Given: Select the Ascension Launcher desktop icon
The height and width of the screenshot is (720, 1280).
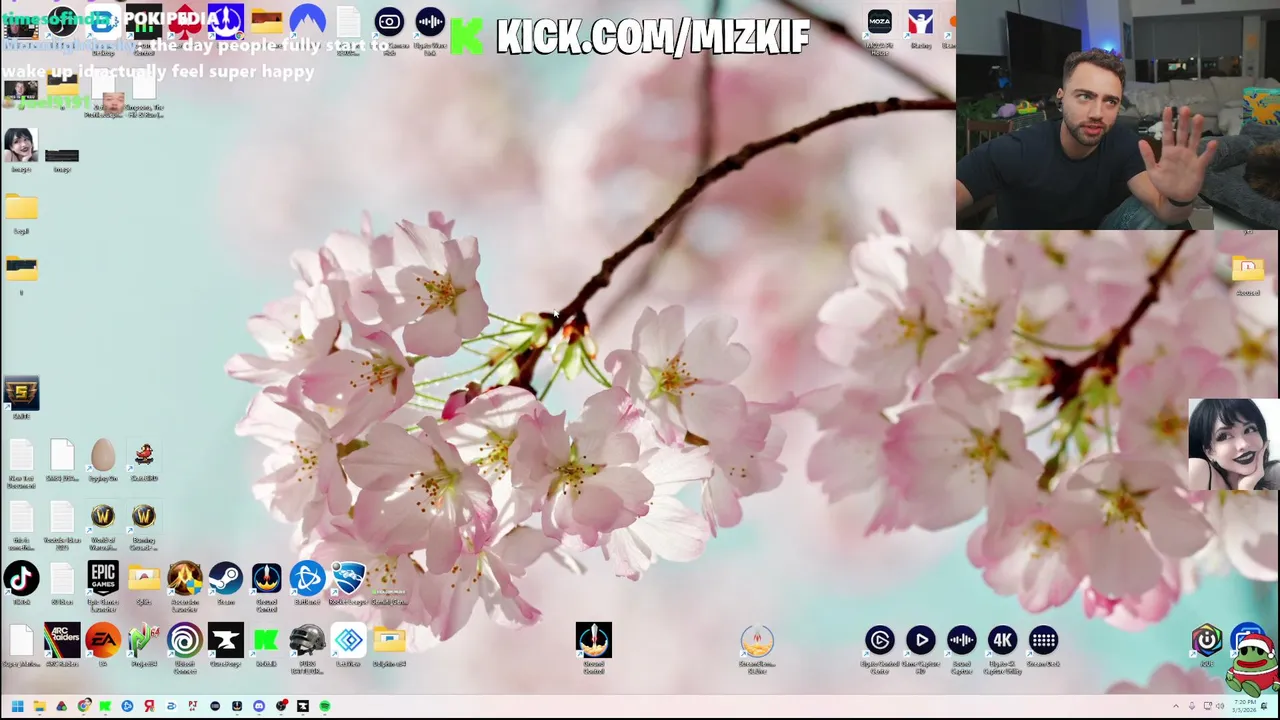Looking at the screenshot, I should [x=185, y=579].
